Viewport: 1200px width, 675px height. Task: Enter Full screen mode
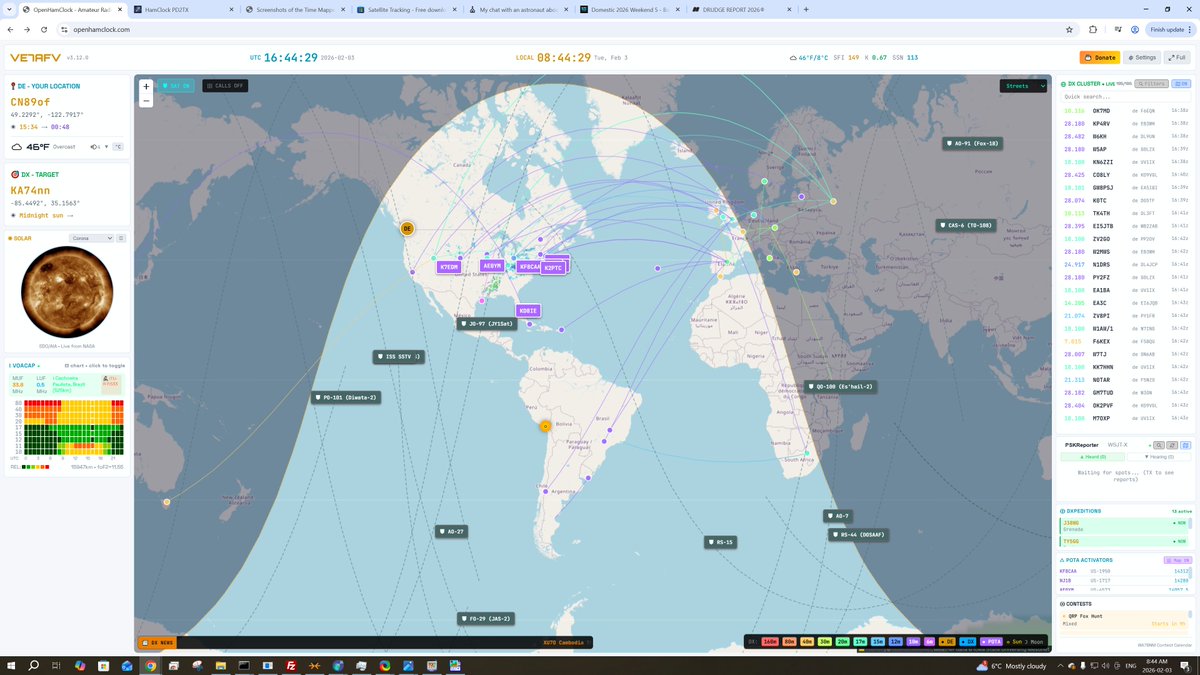point(1177,58)
